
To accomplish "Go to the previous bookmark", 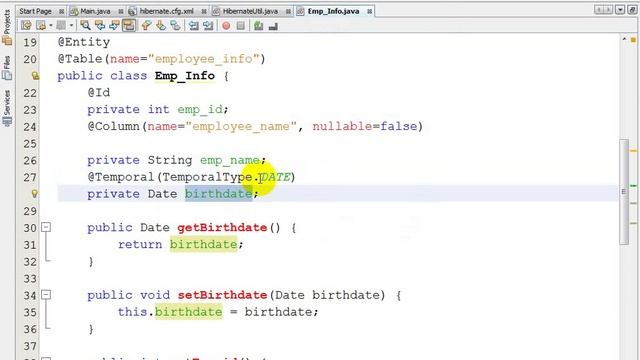I will coord(146,26).
